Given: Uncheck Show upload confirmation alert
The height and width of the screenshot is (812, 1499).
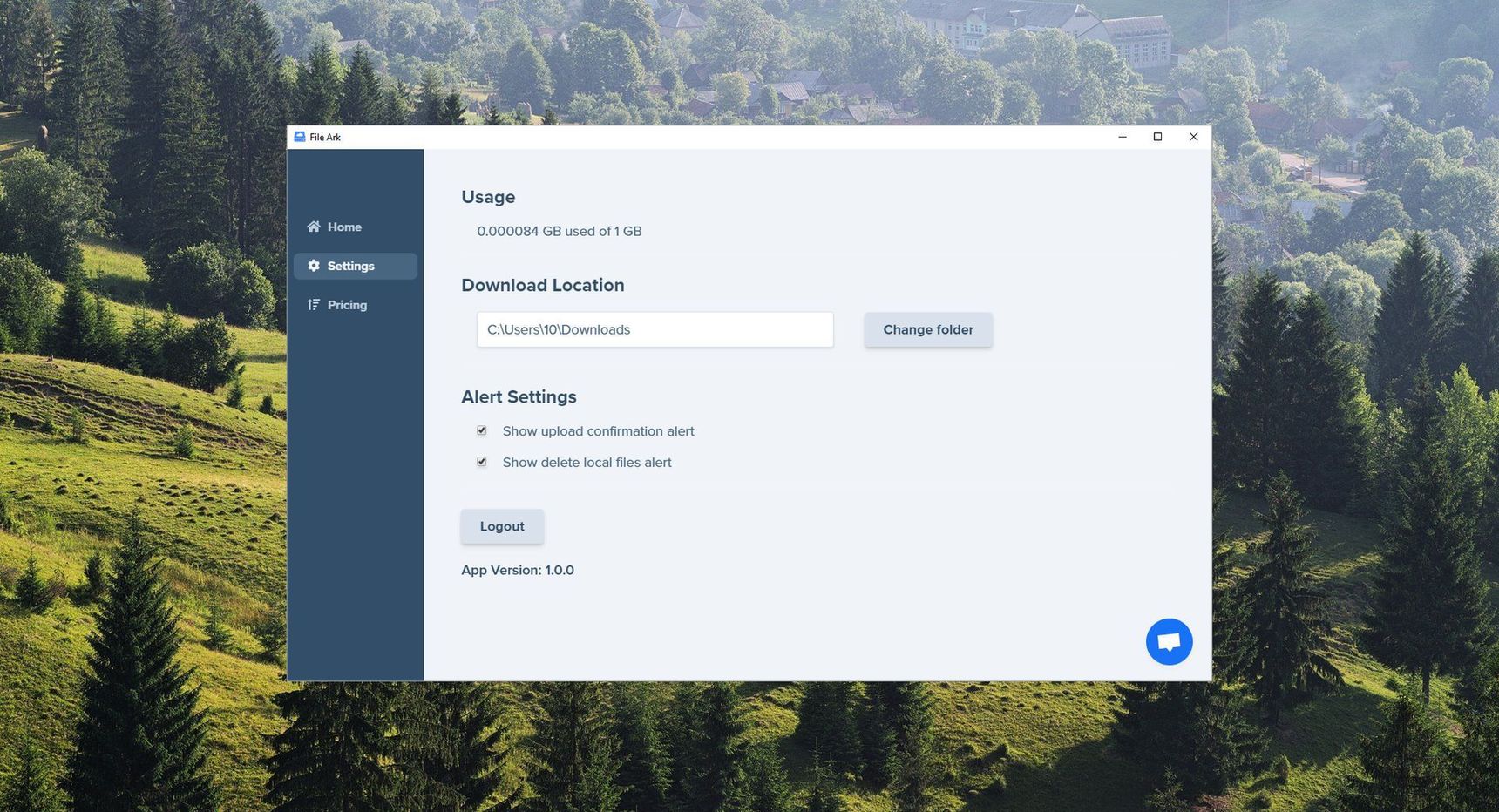Looking at the screenshot, I should pos(482,430).
